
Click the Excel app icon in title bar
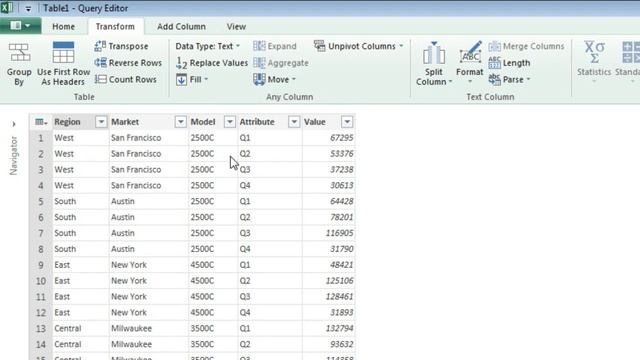(x=7, y=7)
